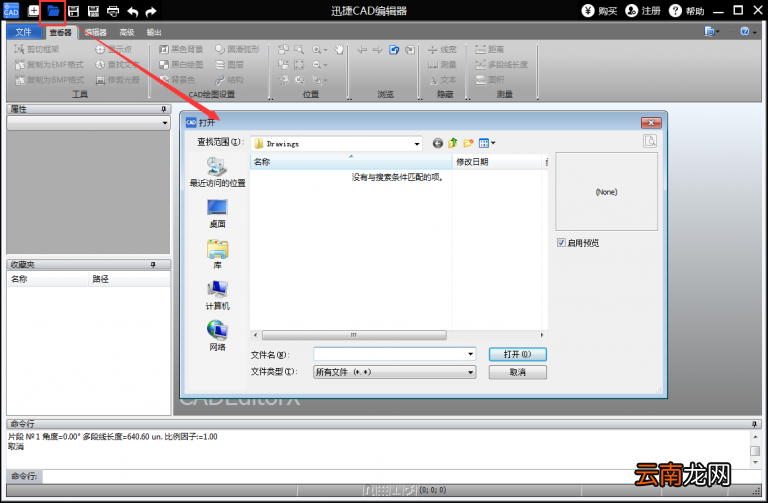Open the 结构 structure tool

[229, 80]
